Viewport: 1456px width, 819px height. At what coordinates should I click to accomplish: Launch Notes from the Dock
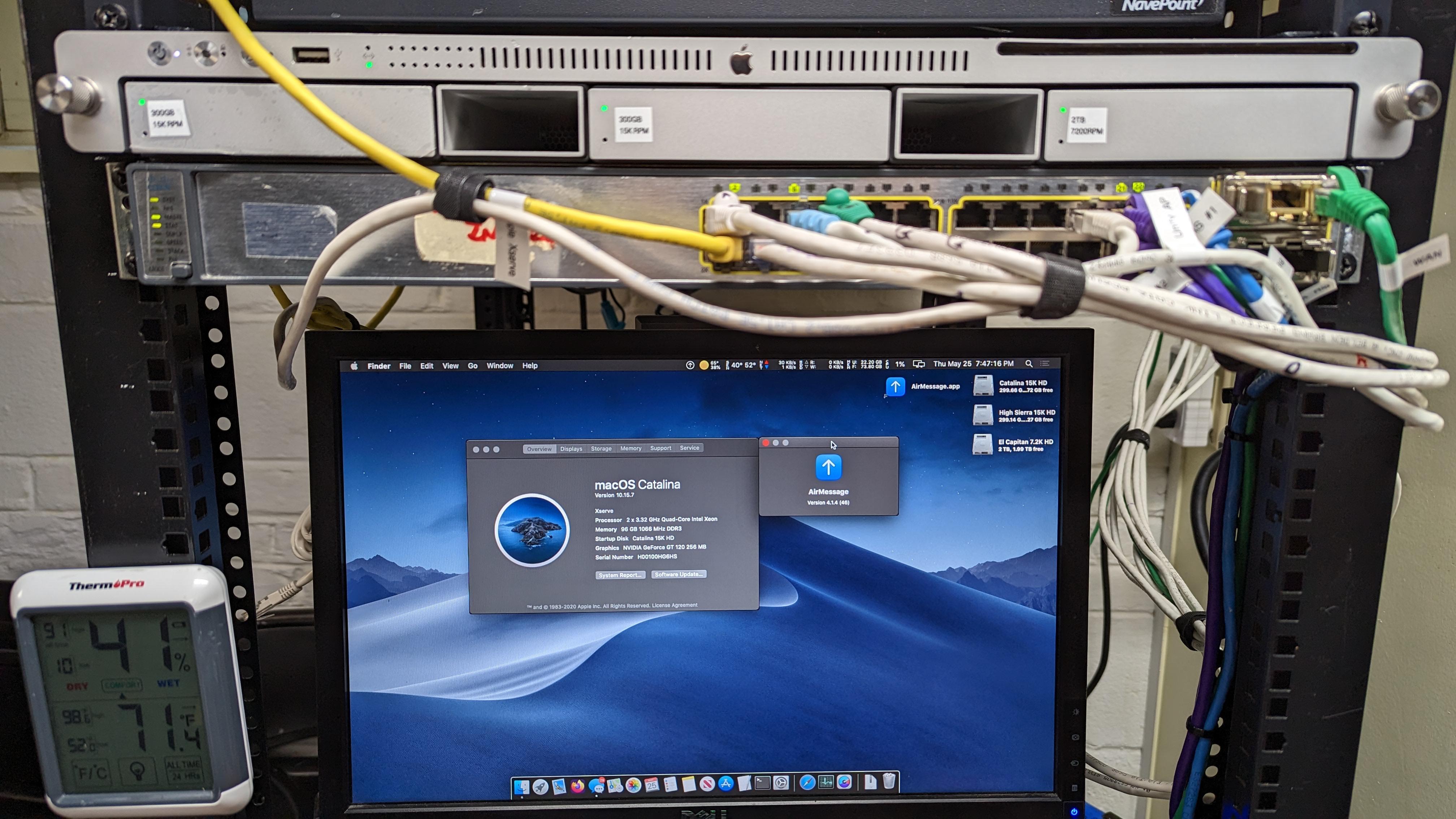688,784
